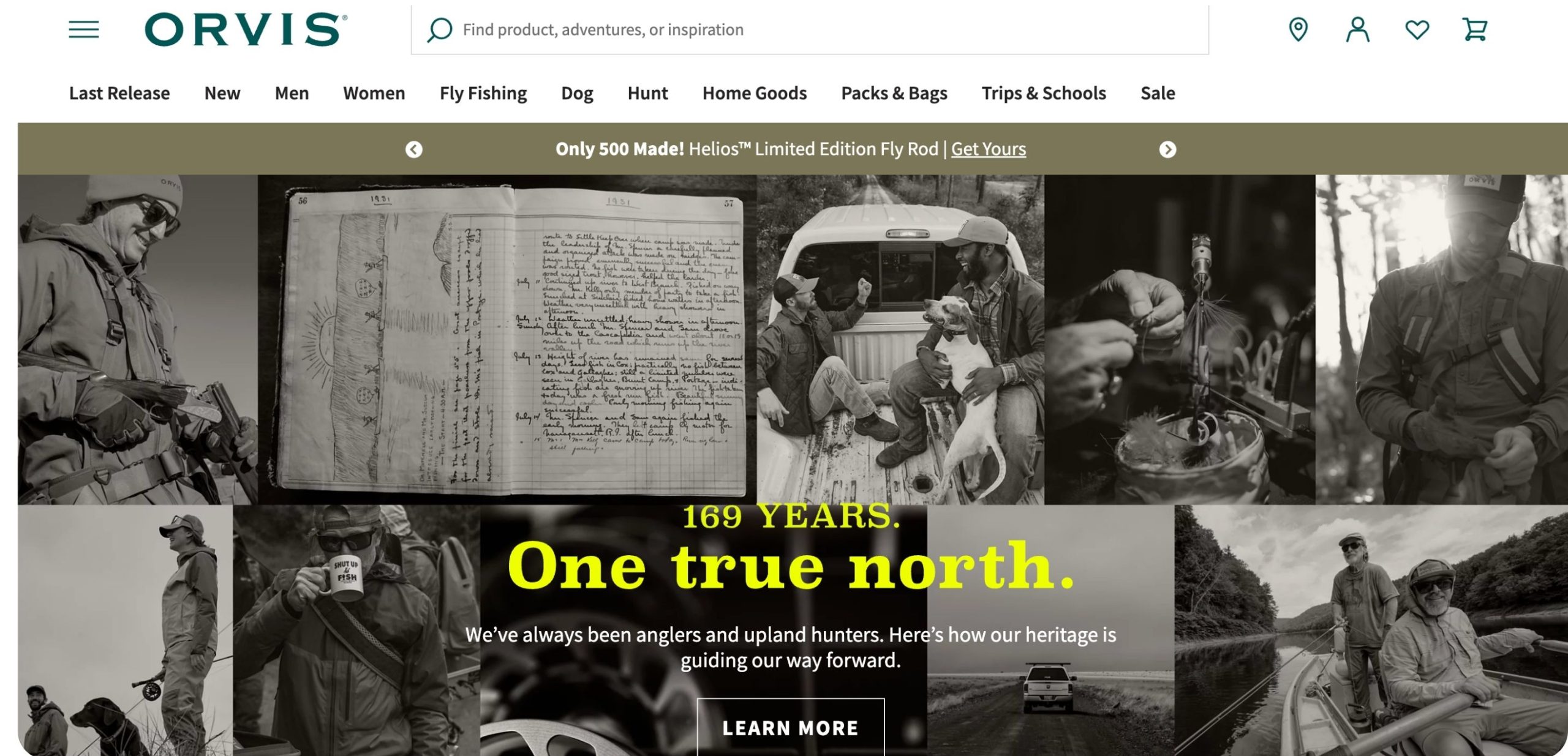Open the store locator pin icon
The width and height of the screenshot is (1568, 756).
point(1298,29)
